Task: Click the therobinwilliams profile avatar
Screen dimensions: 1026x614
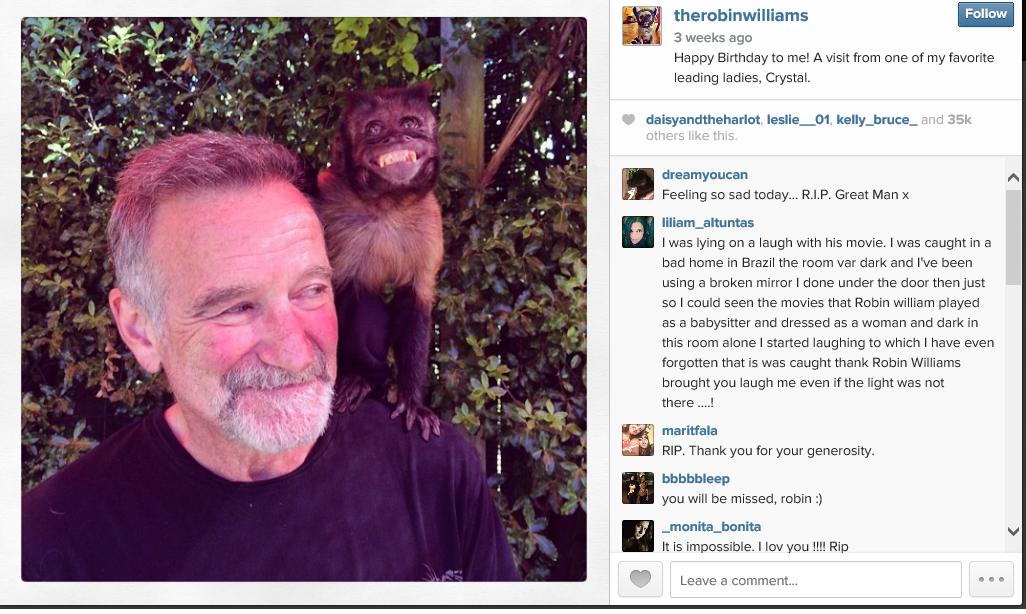Action: (641, 26)
